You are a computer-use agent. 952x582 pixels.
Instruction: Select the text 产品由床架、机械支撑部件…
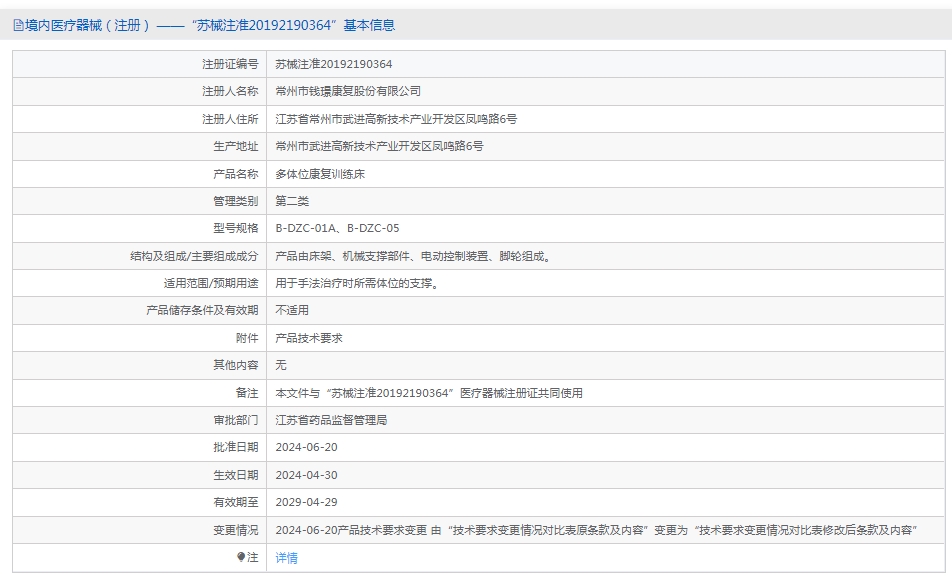(x=414, y=256)
